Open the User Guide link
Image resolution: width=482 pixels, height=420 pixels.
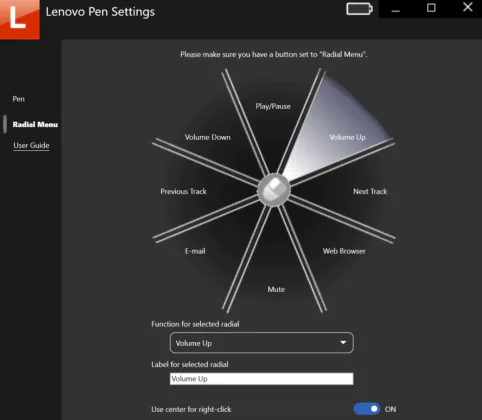pos(31,145)
